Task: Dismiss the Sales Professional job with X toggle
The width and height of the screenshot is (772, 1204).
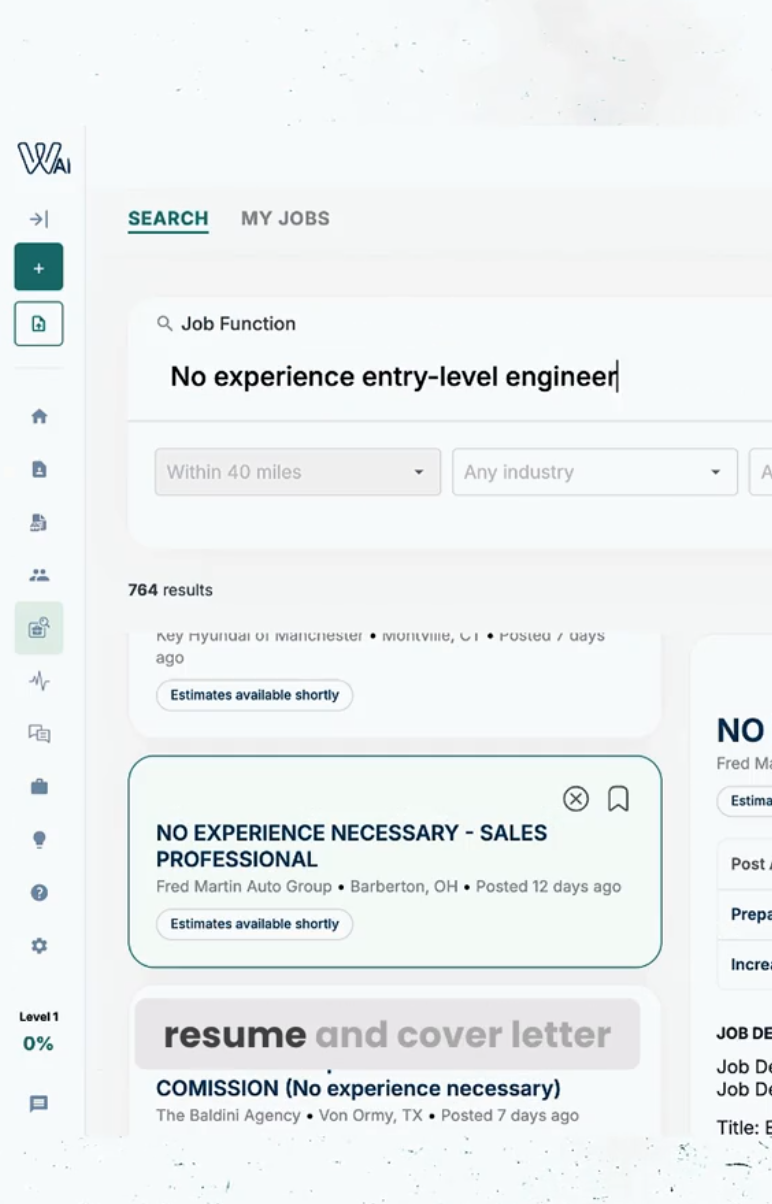Action: pyautogui.click(x=576, y=799)
